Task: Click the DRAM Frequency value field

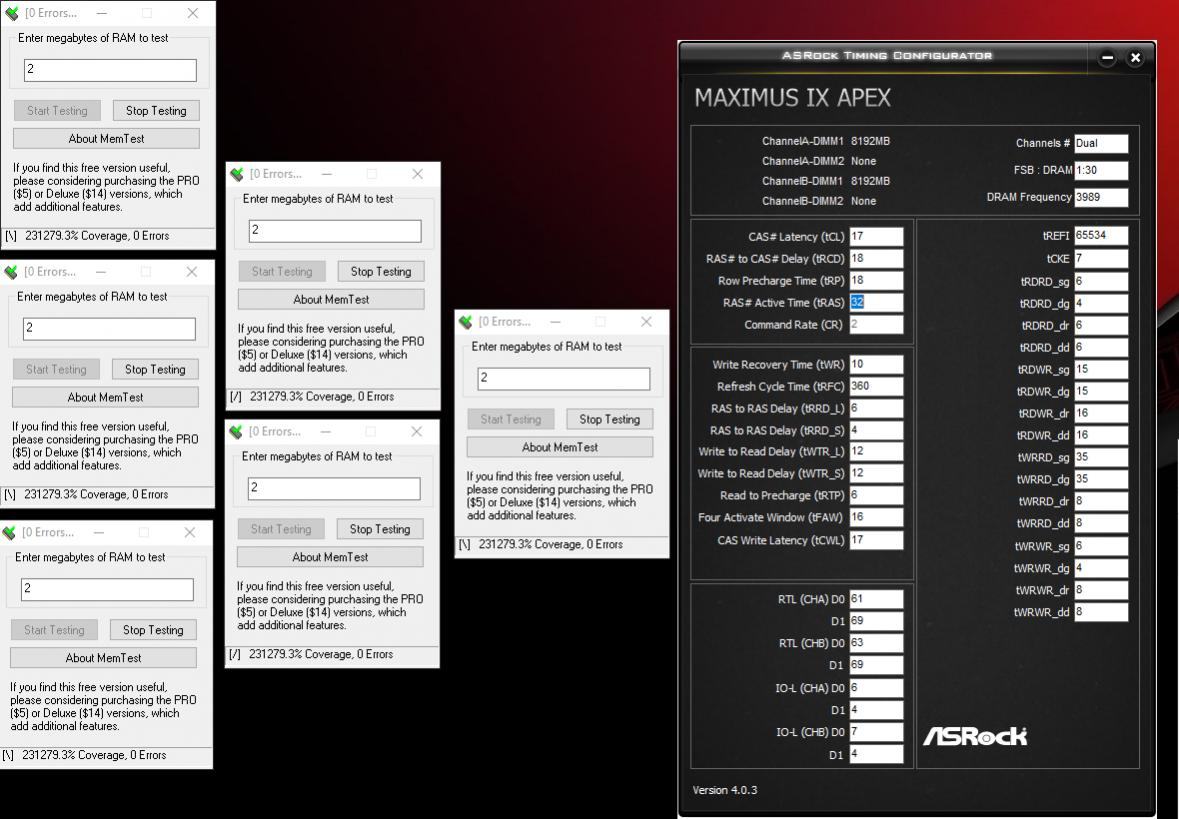Action: (x=1101, y=197)
